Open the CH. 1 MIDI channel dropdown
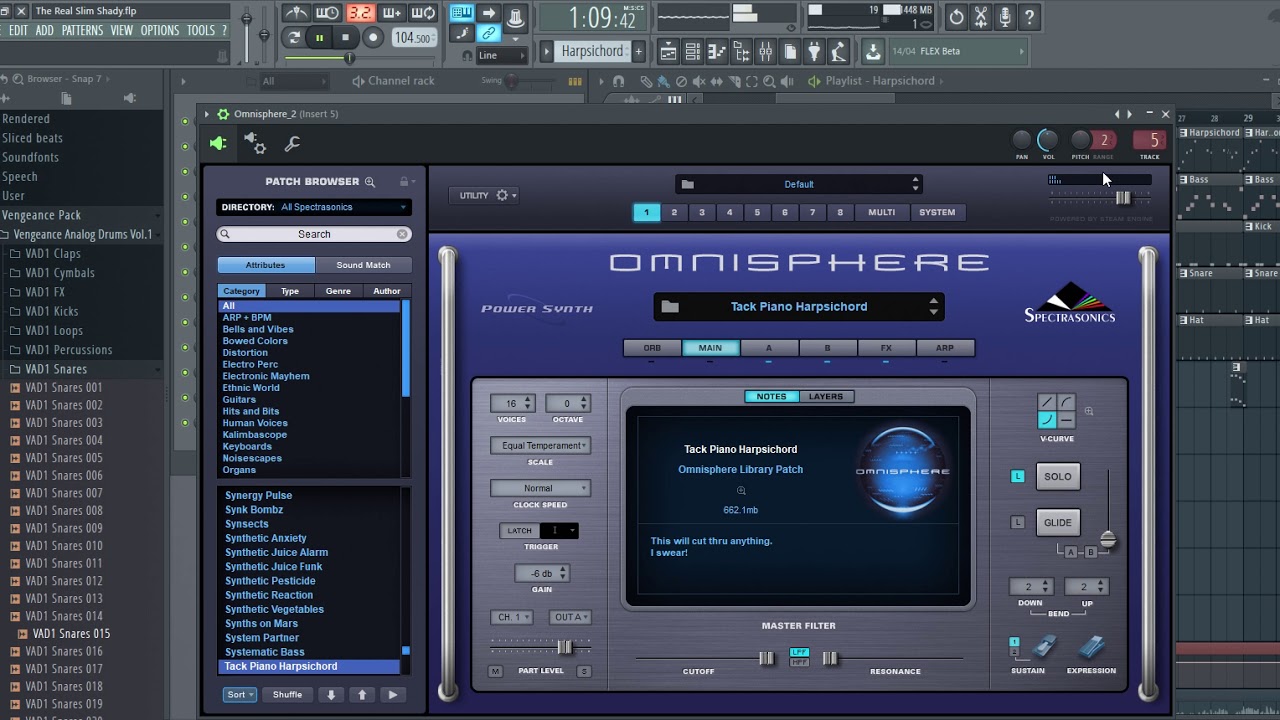 511,617
